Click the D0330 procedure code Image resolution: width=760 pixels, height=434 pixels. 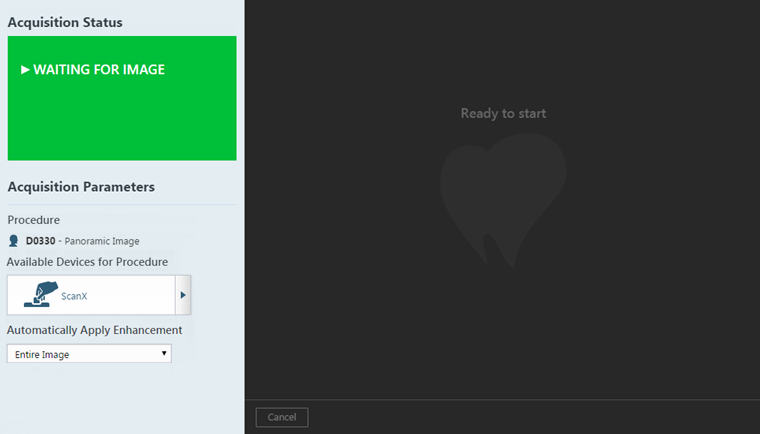41,241
